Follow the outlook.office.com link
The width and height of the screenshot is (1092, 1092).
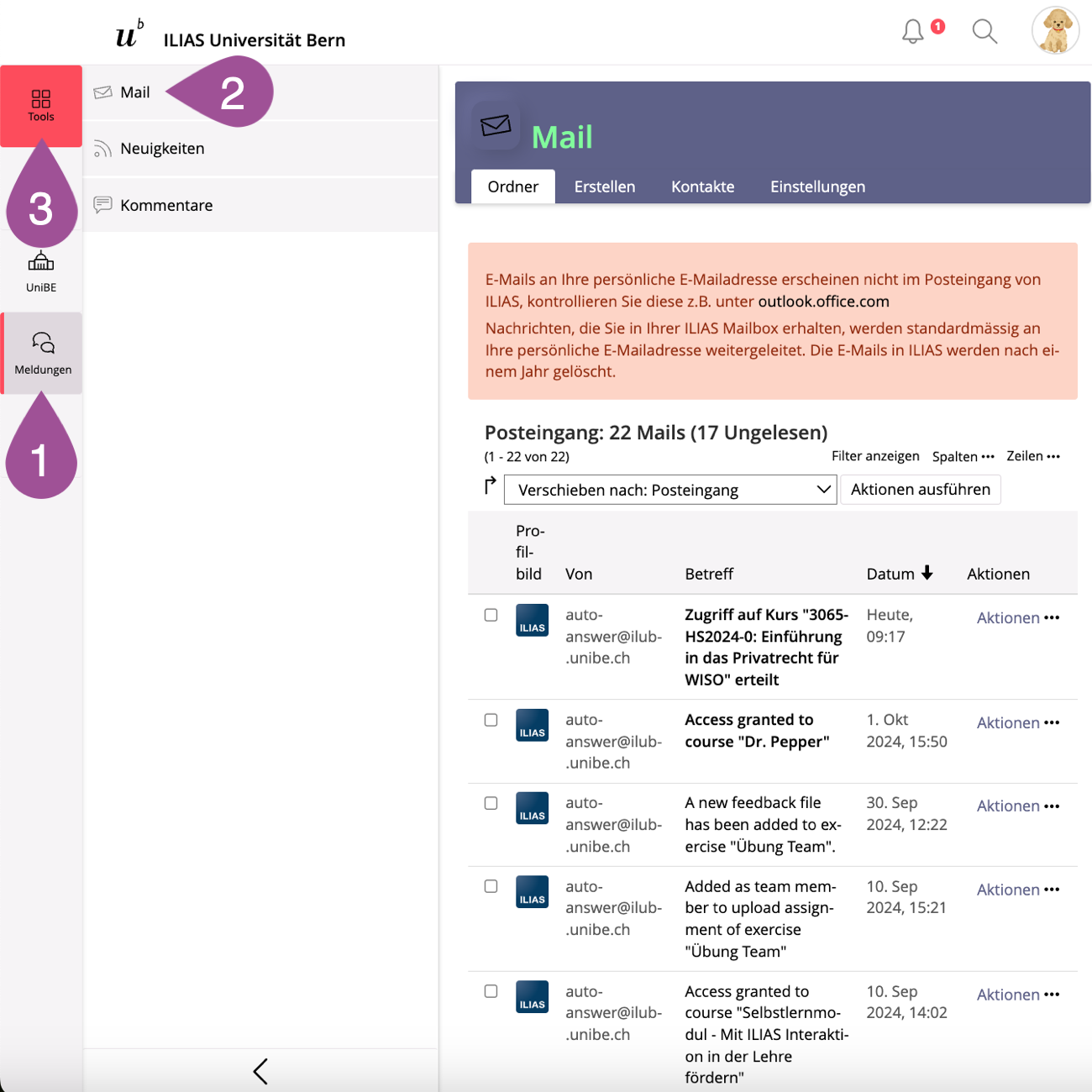823,302
